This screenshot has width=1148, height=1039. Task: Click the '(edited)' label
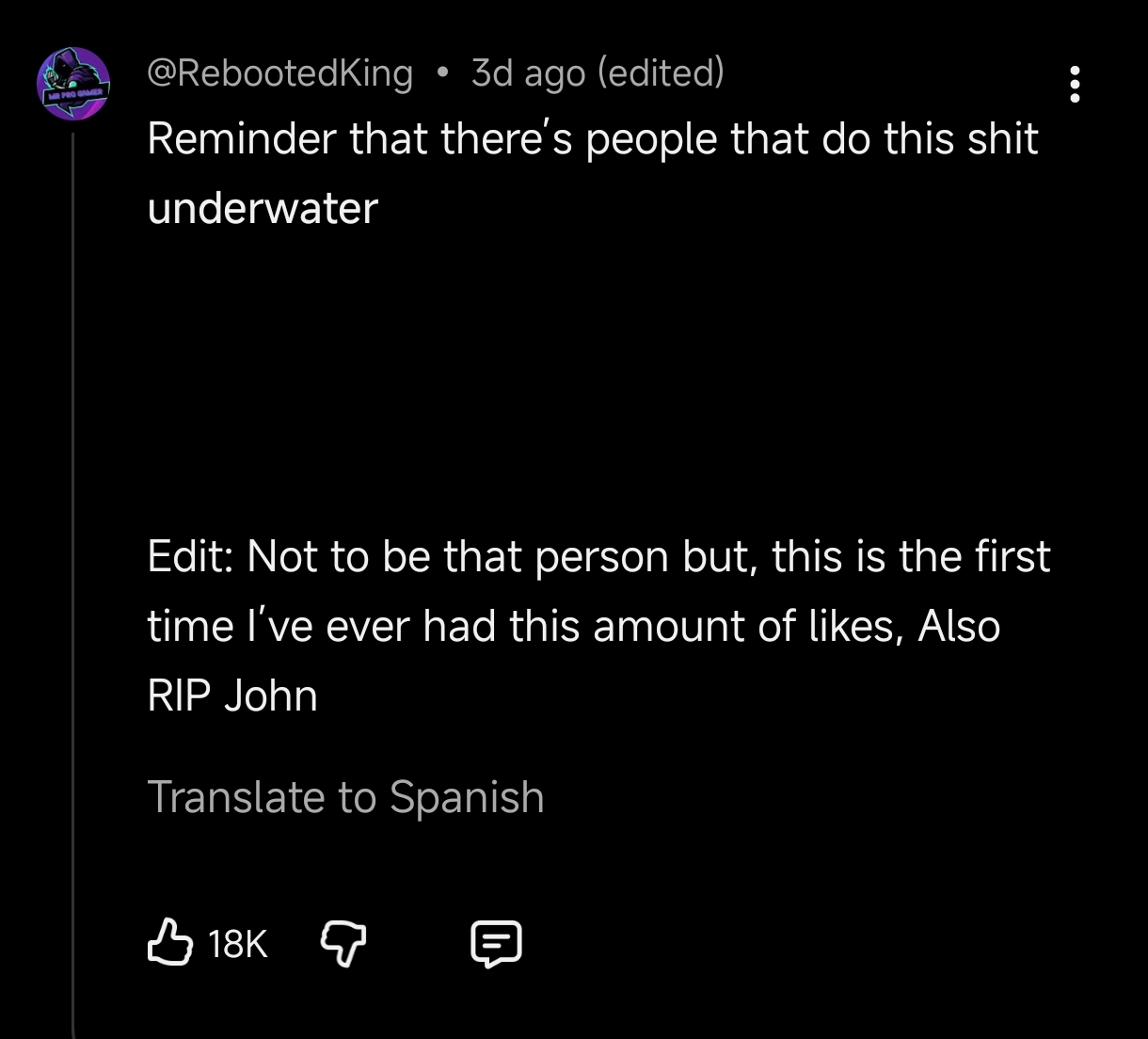pyautogui.click(x=661, y=73)
